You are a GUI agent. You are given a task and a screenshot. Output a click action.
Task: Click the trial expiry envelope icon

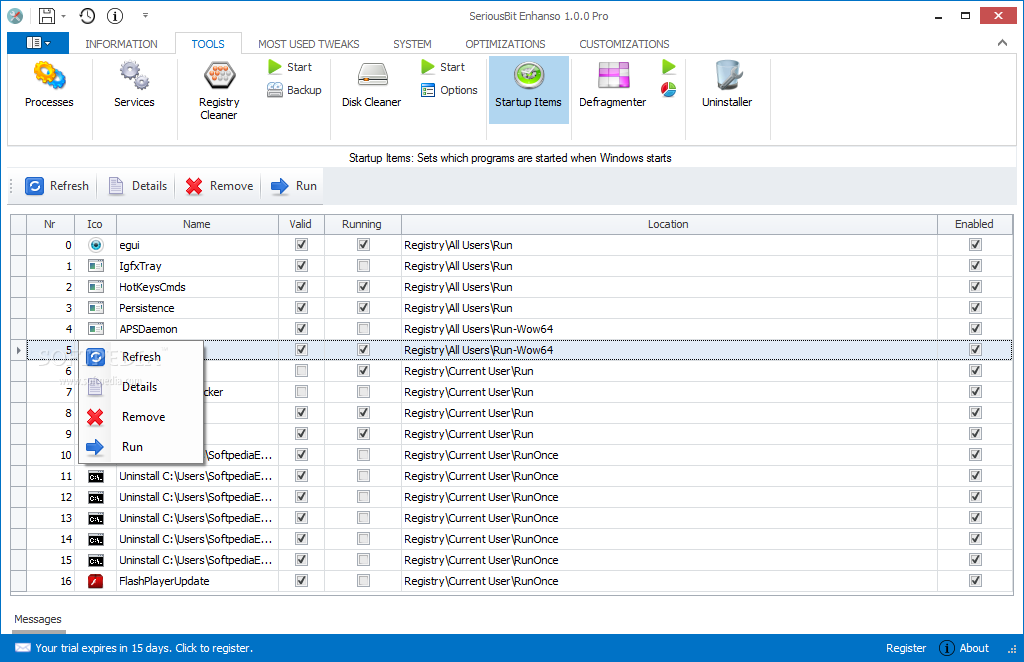click(x=23, y=648)
